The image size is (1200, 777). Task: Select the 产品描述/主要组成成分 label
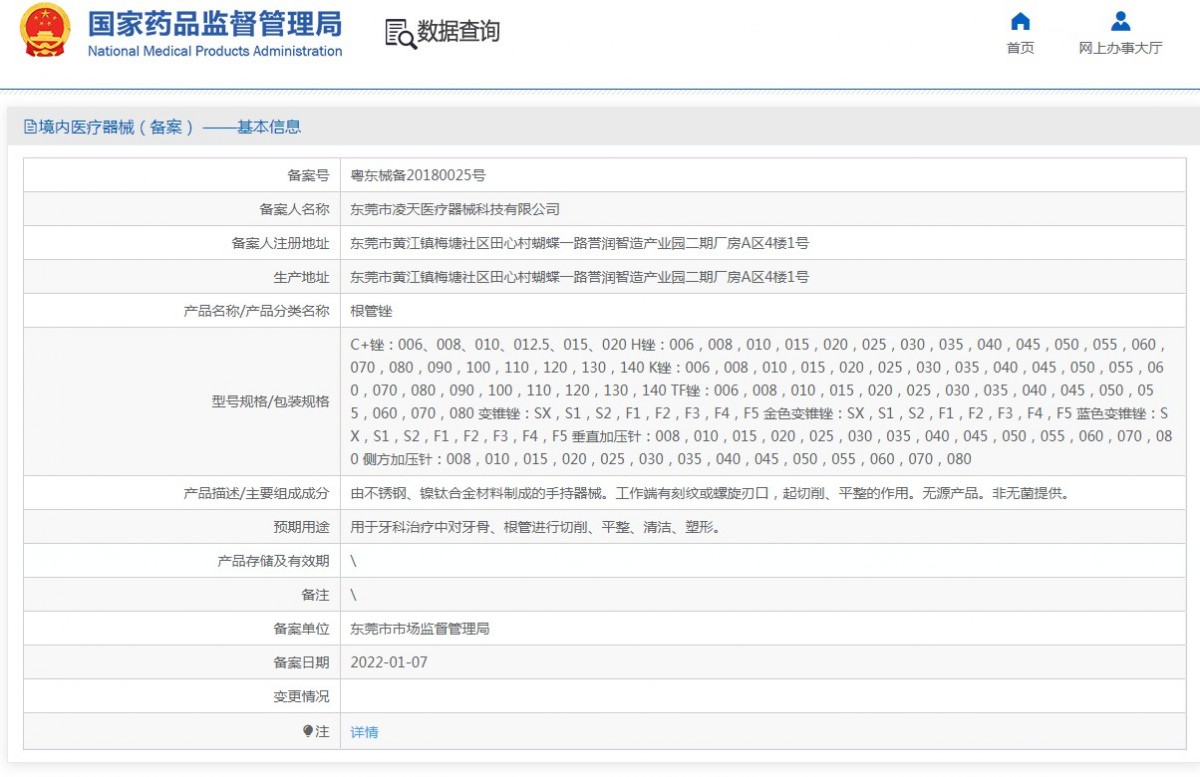[x=256, y=493]
